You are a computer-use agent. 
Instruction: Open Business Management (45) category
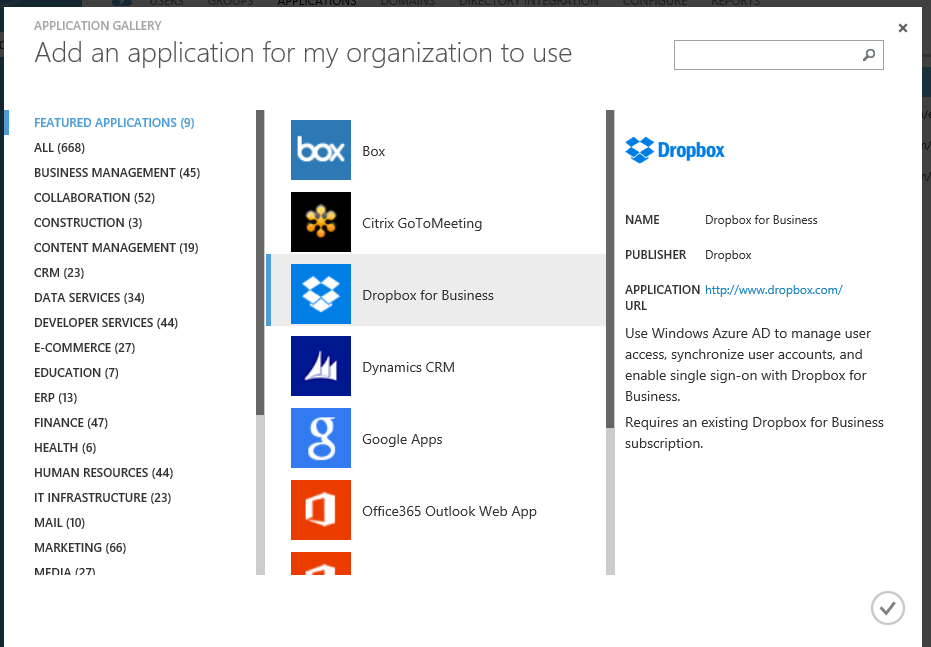pos(117,173)
